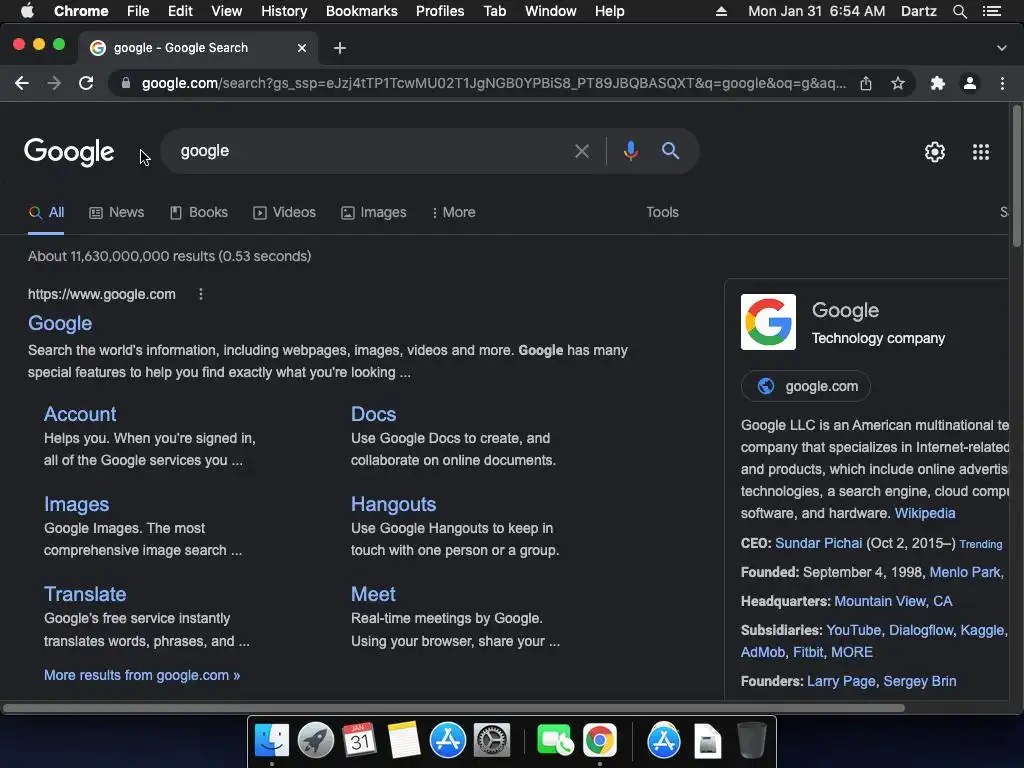Expand the tab search chevron
Viewport: 1024px width, 768px height.
tap(1002, 48)
